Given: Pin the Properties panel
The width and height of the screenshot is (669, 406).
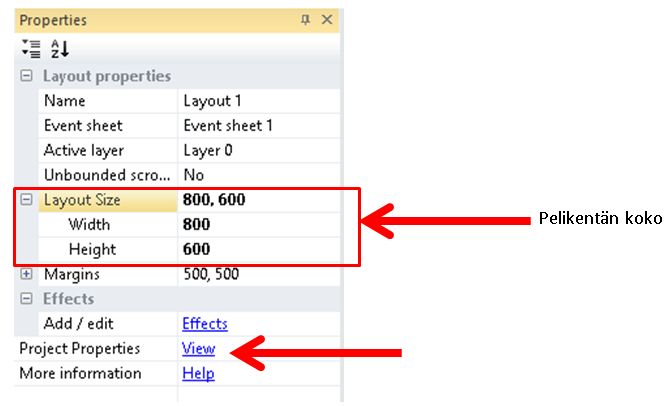Looking at the screenshot, I should [x=306, y=20].
